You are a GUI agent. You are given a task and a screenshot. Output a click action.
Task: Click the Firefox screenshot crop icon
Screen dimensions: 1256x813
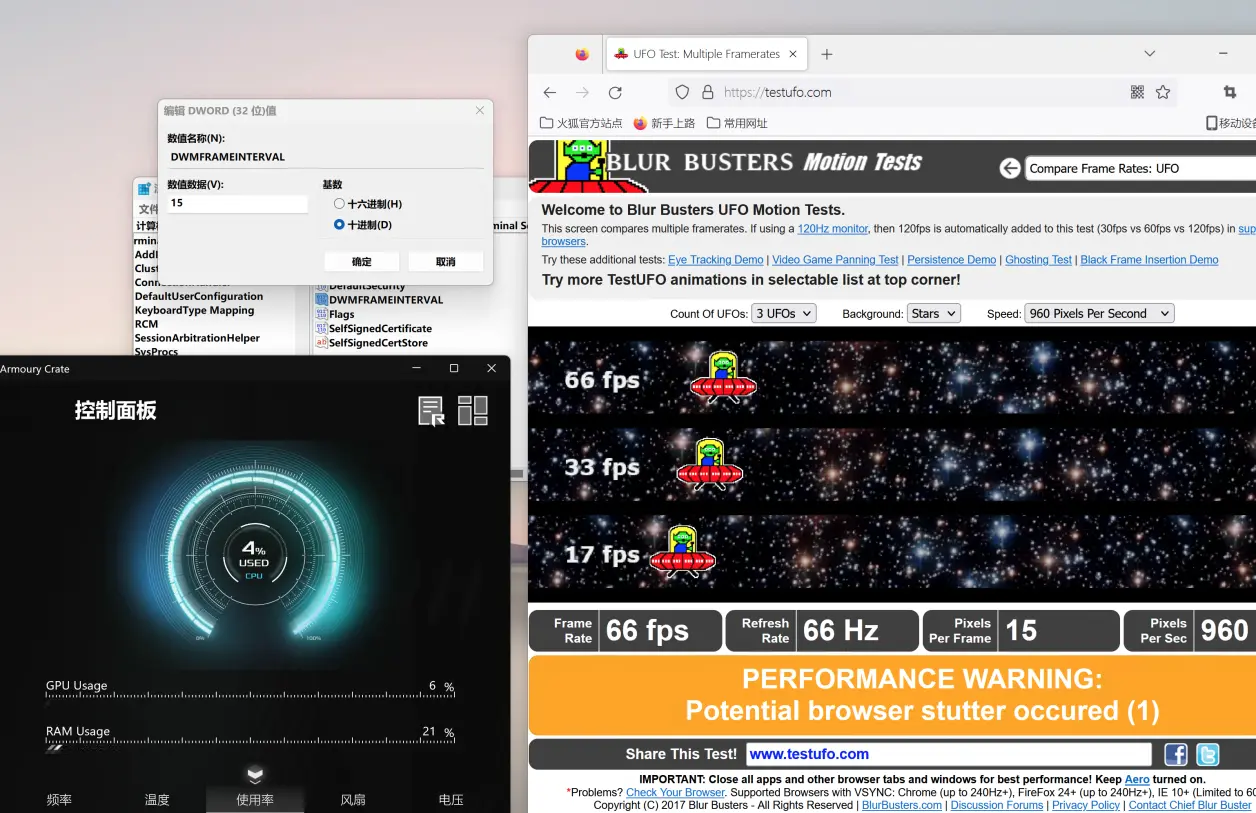(x=1230, y=92)
